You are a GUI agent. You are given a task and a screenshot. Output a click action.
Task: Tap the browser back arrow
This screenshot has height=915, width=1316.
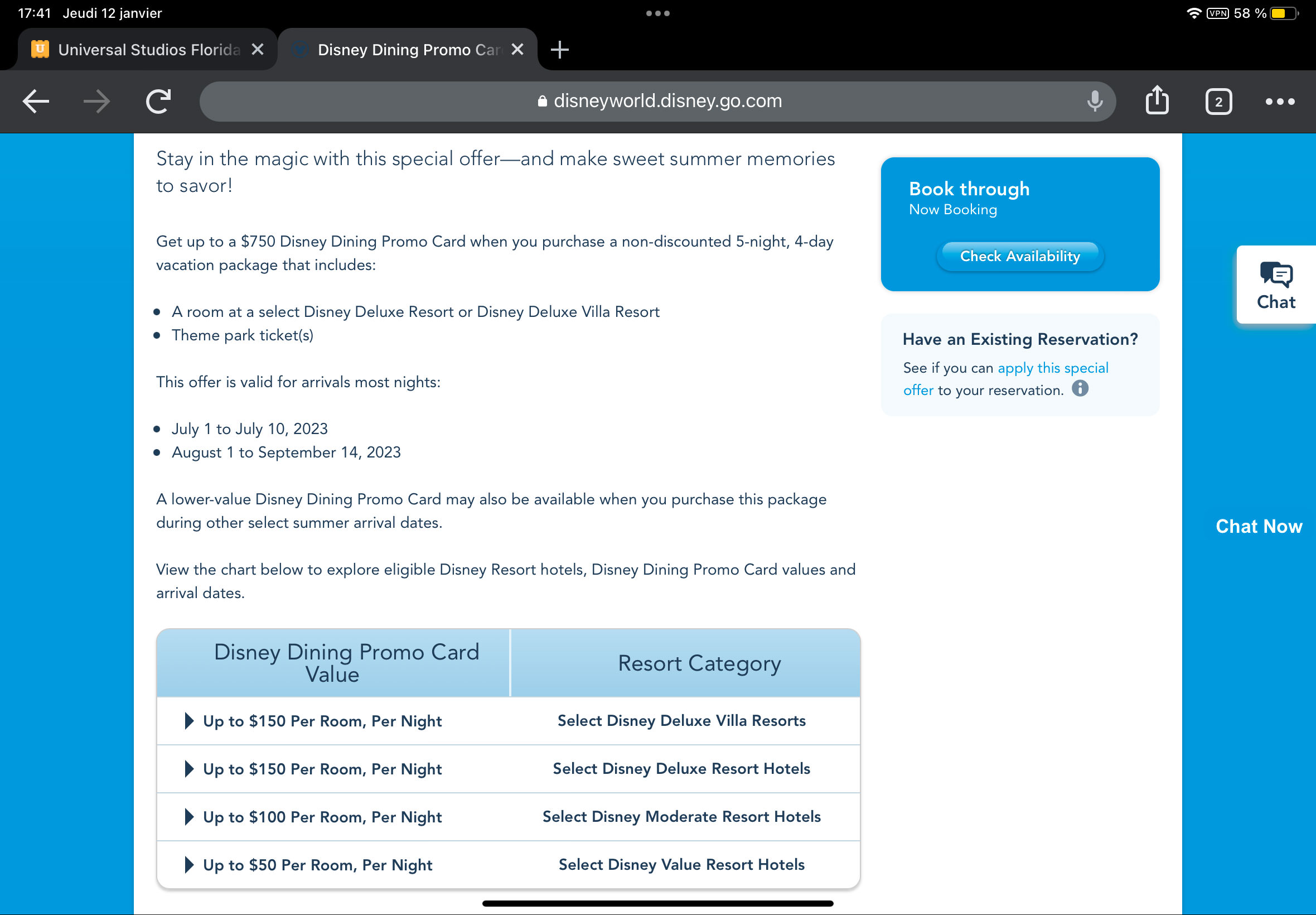point(36,102)
